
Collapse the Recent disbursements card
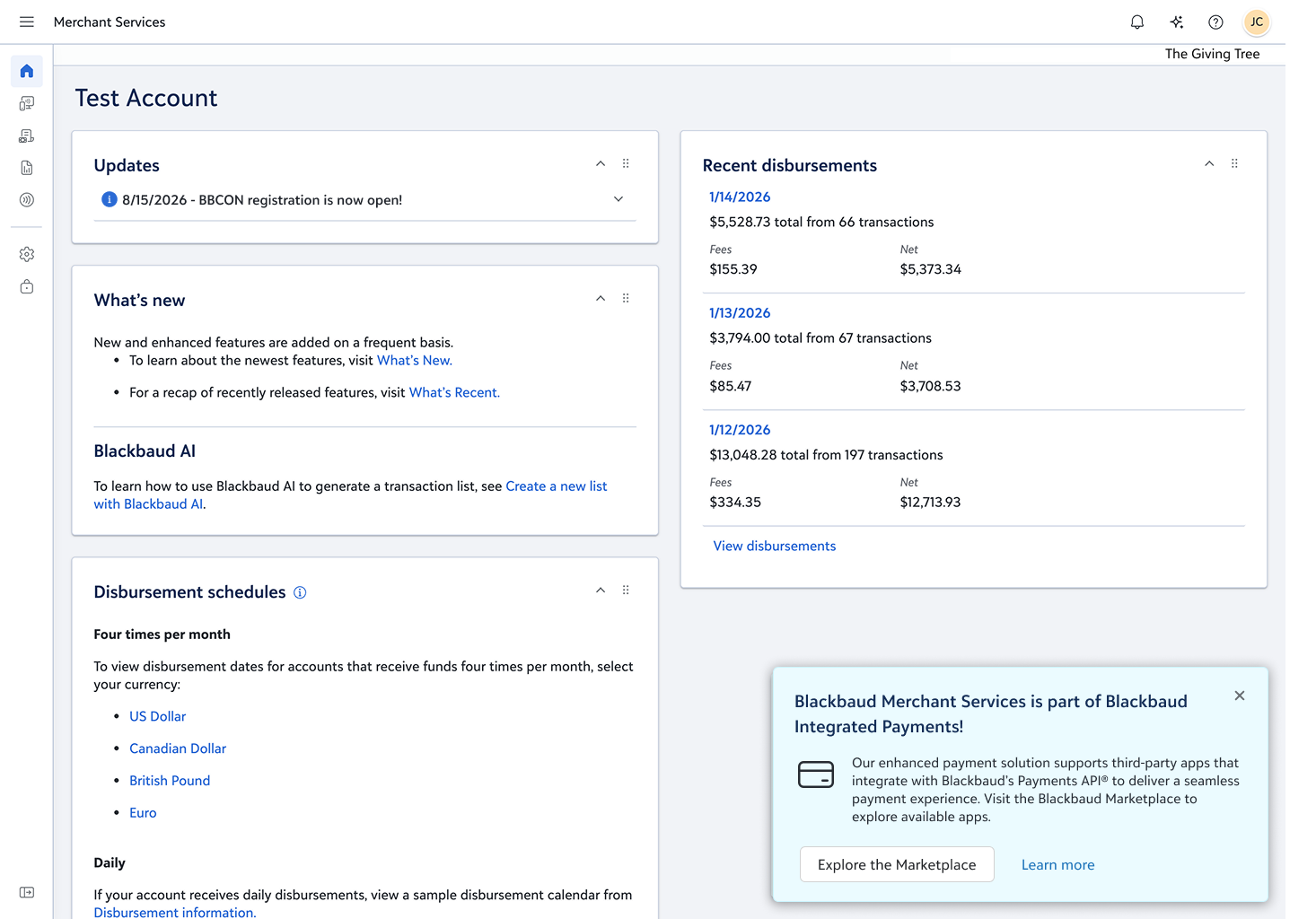1209,163
